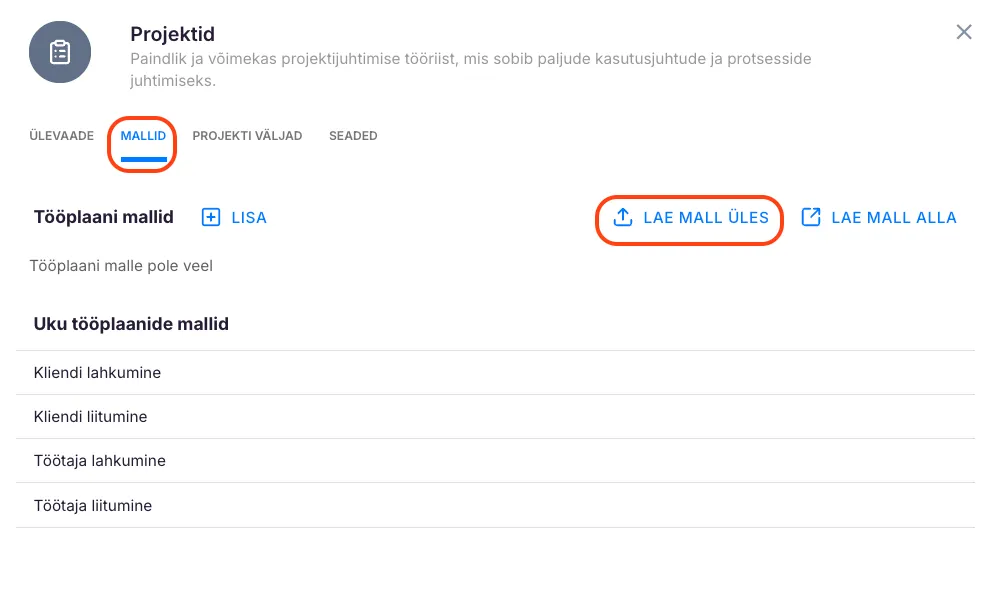Click the Projektid clipboard icon
The image size is (994, 615).
pos(60,52)
